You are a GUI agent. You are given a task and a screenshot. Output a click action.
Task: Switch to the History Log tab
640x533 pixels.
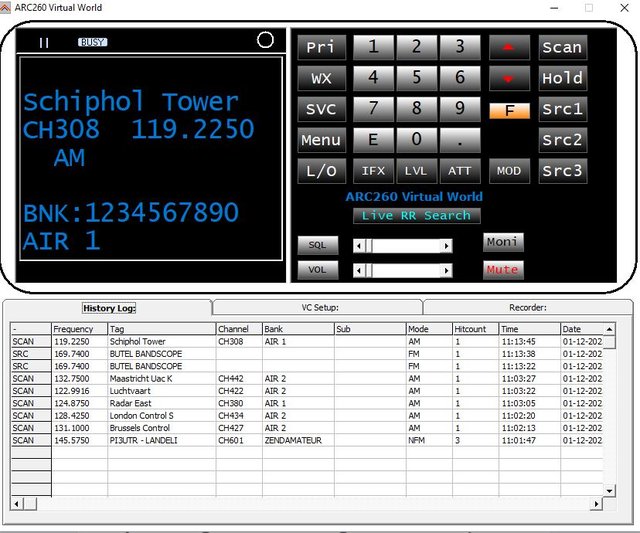(109, 308)
